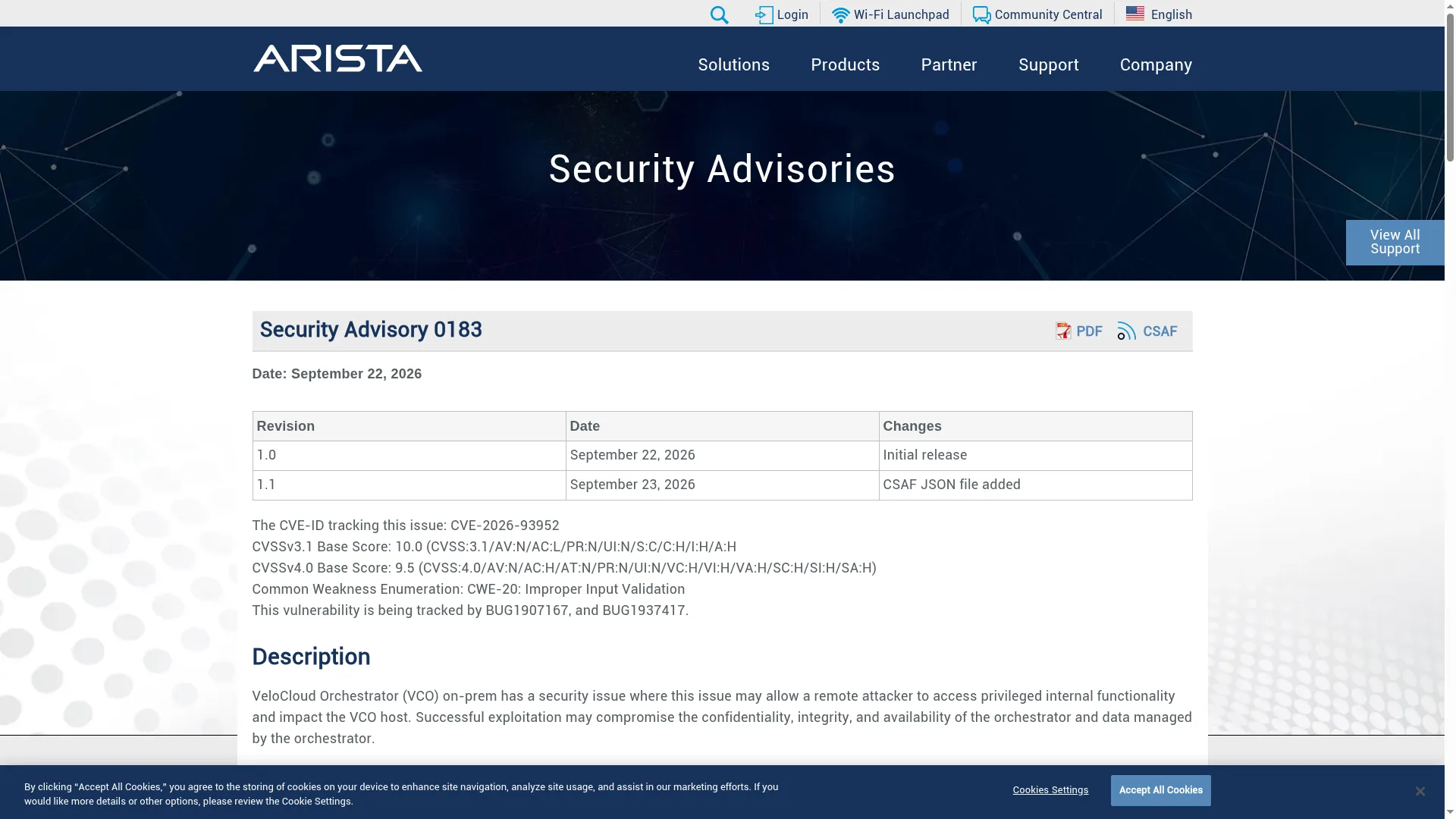This screenshot has height=819, width=1456.
Task: Click the search magnifier icon
Action: coord(719,15)
